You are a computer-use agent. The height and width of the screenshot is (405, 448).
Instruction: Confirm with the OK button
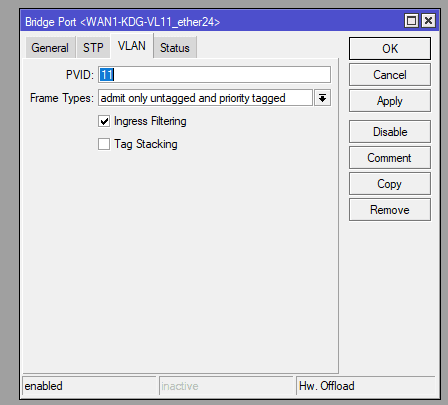tap(390, 49)
